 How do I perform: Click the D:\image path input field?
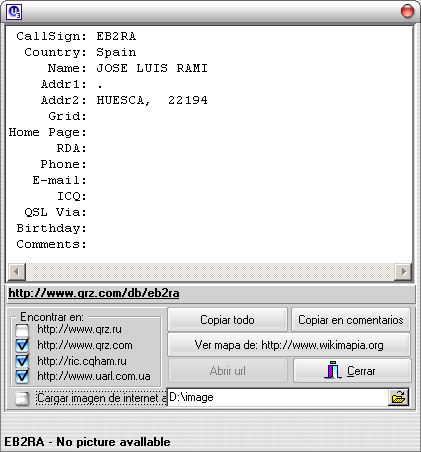point(278,397)
